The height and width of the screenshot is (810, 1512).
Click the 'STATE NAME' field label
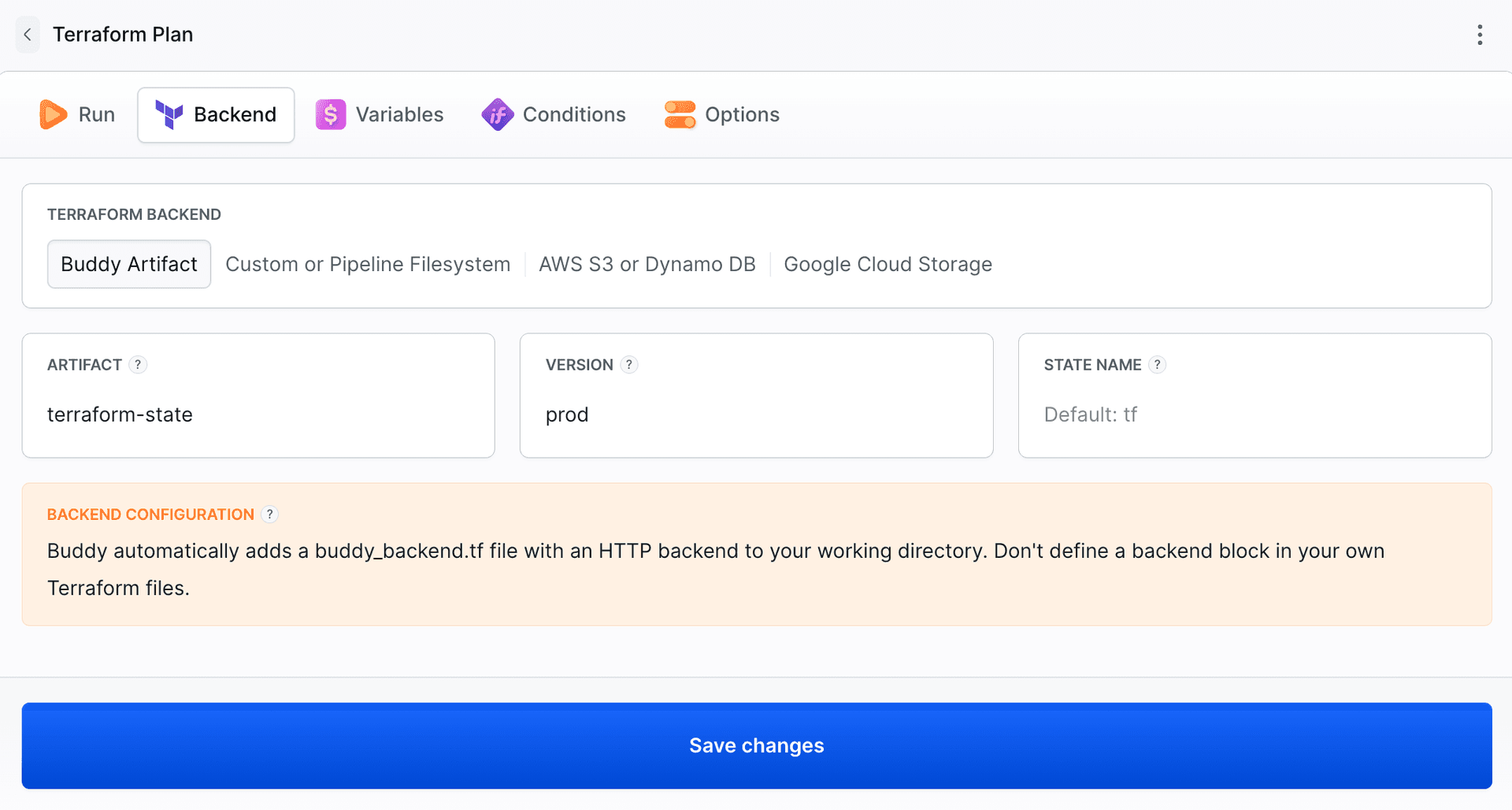[1092, 365]
